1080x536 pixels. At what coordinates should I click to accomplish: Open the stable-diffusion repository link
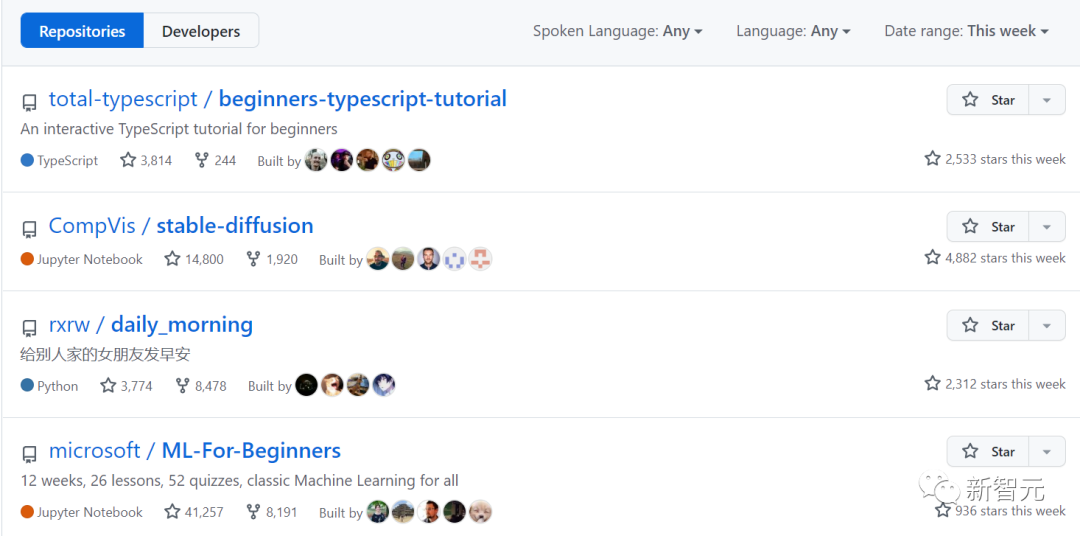[x=235, y=226]
